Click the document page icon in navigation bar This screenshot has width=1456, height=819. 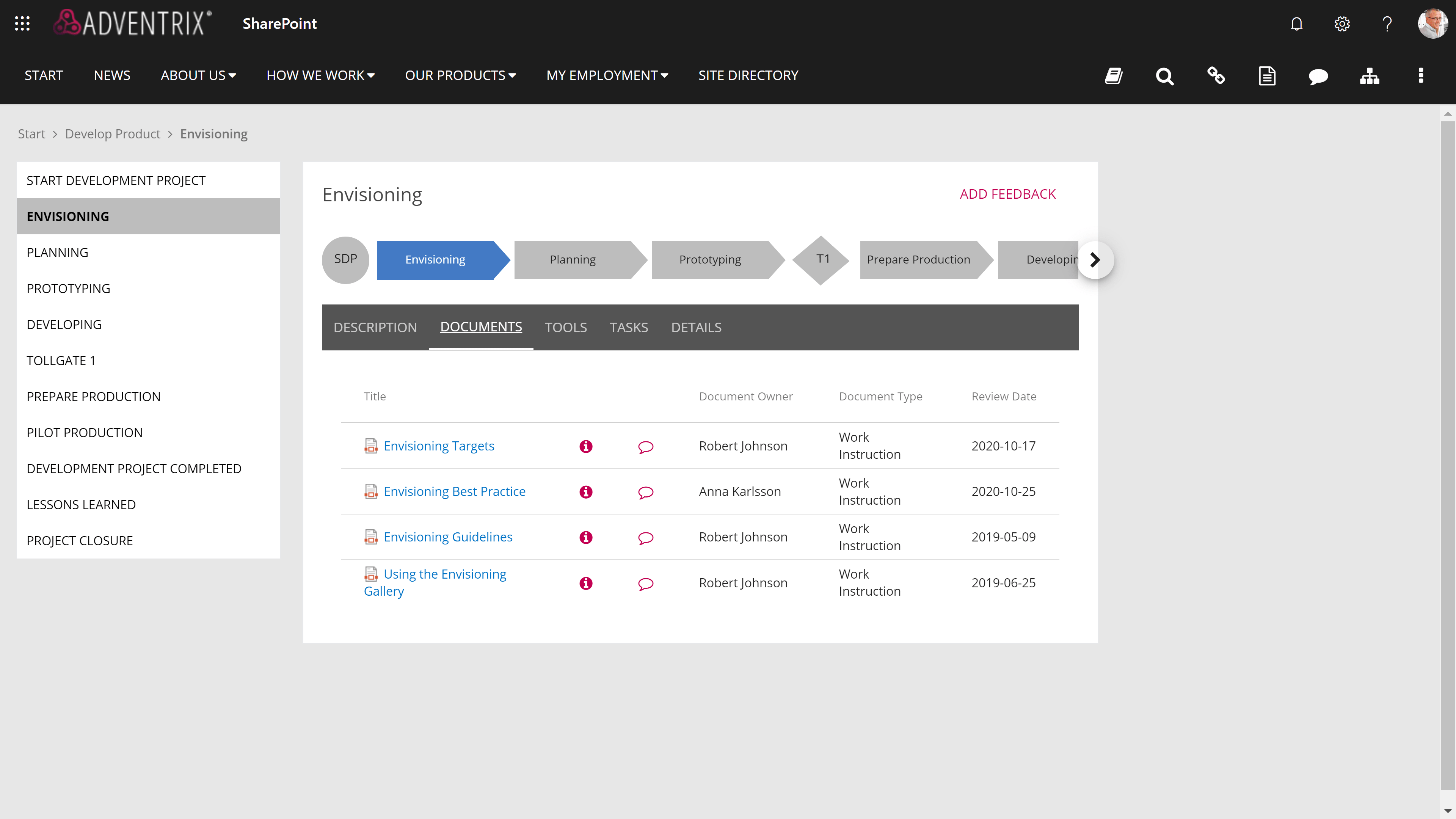(1267, 76)
